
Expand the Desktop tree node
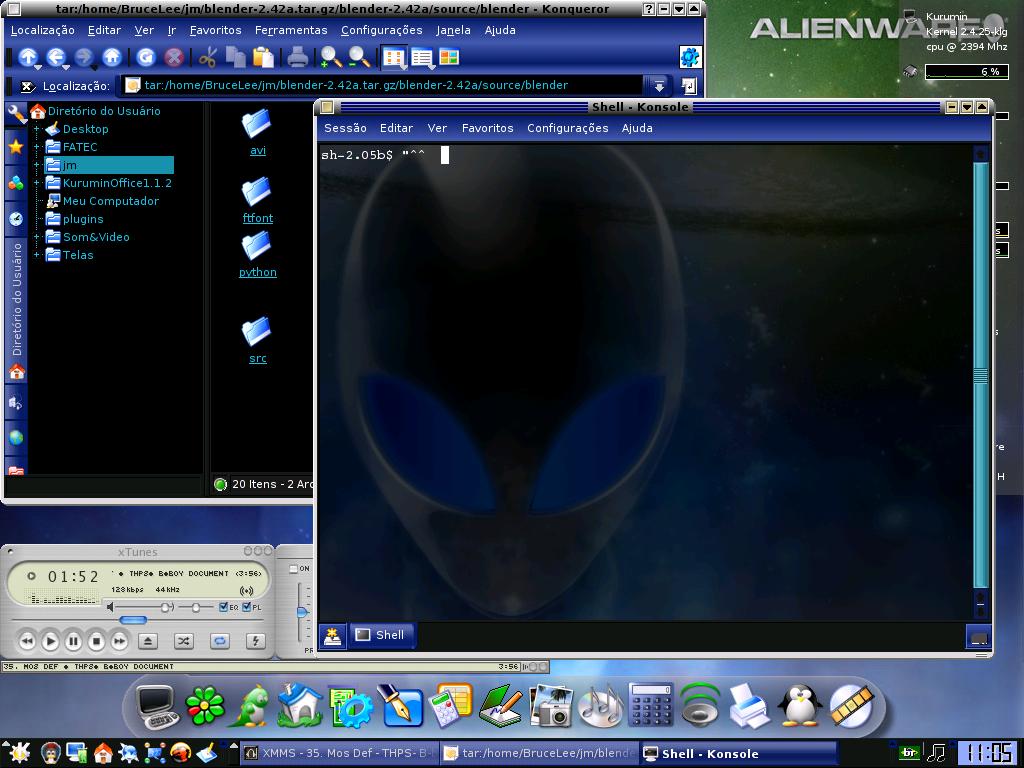(x=37, y=129)
